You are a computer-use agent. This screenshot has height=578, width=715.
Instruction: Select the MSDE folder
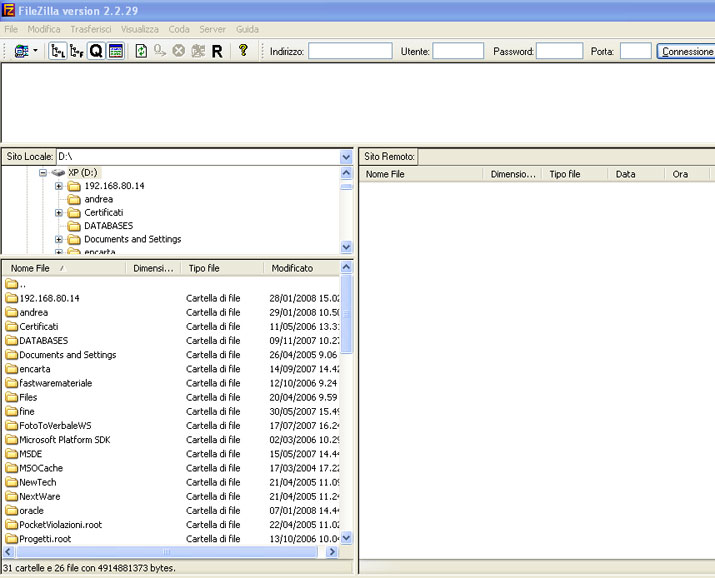click(31, 454)
